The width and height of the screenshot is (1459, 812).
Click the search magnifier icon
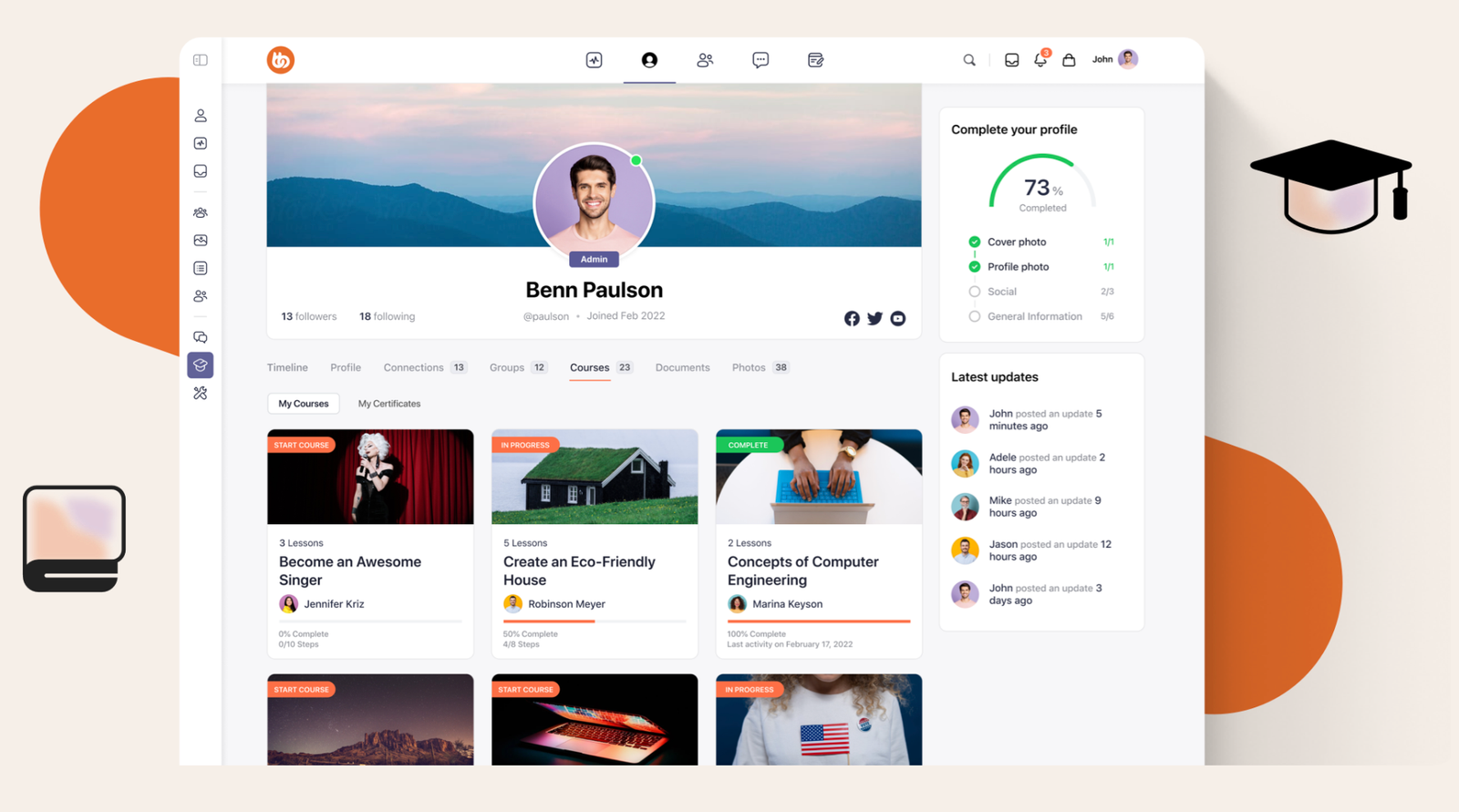pyautogui.click(x=969, y=60)
